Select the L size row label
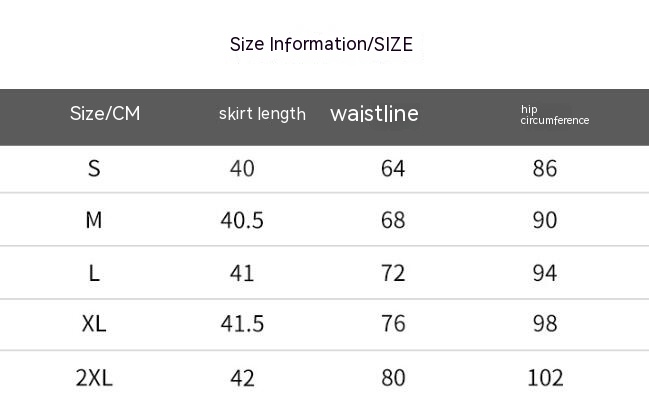The width and height of the screenshot is (649, 408). click(x=94, y=273)
